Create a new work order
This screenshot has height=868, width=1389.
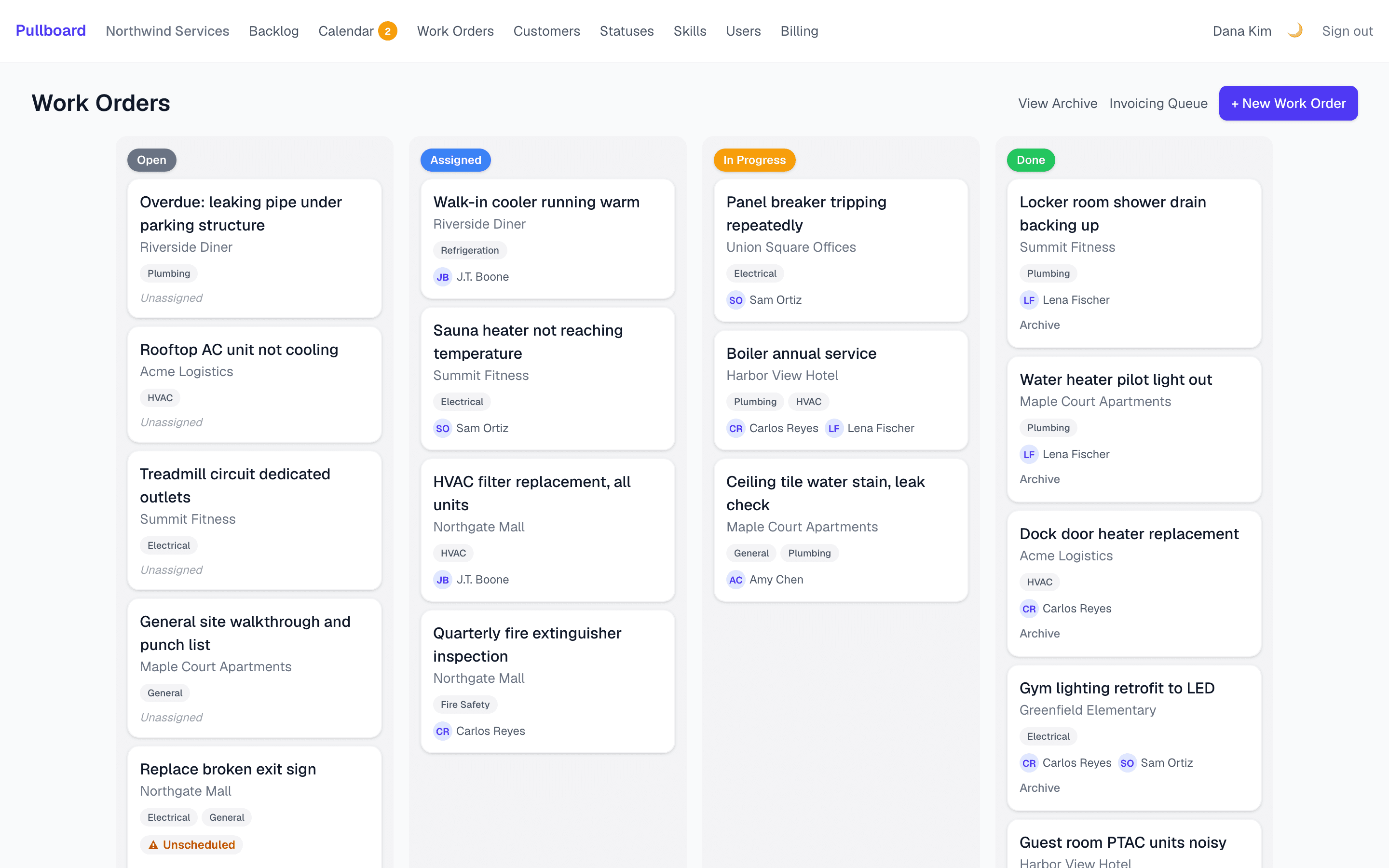1288,103
